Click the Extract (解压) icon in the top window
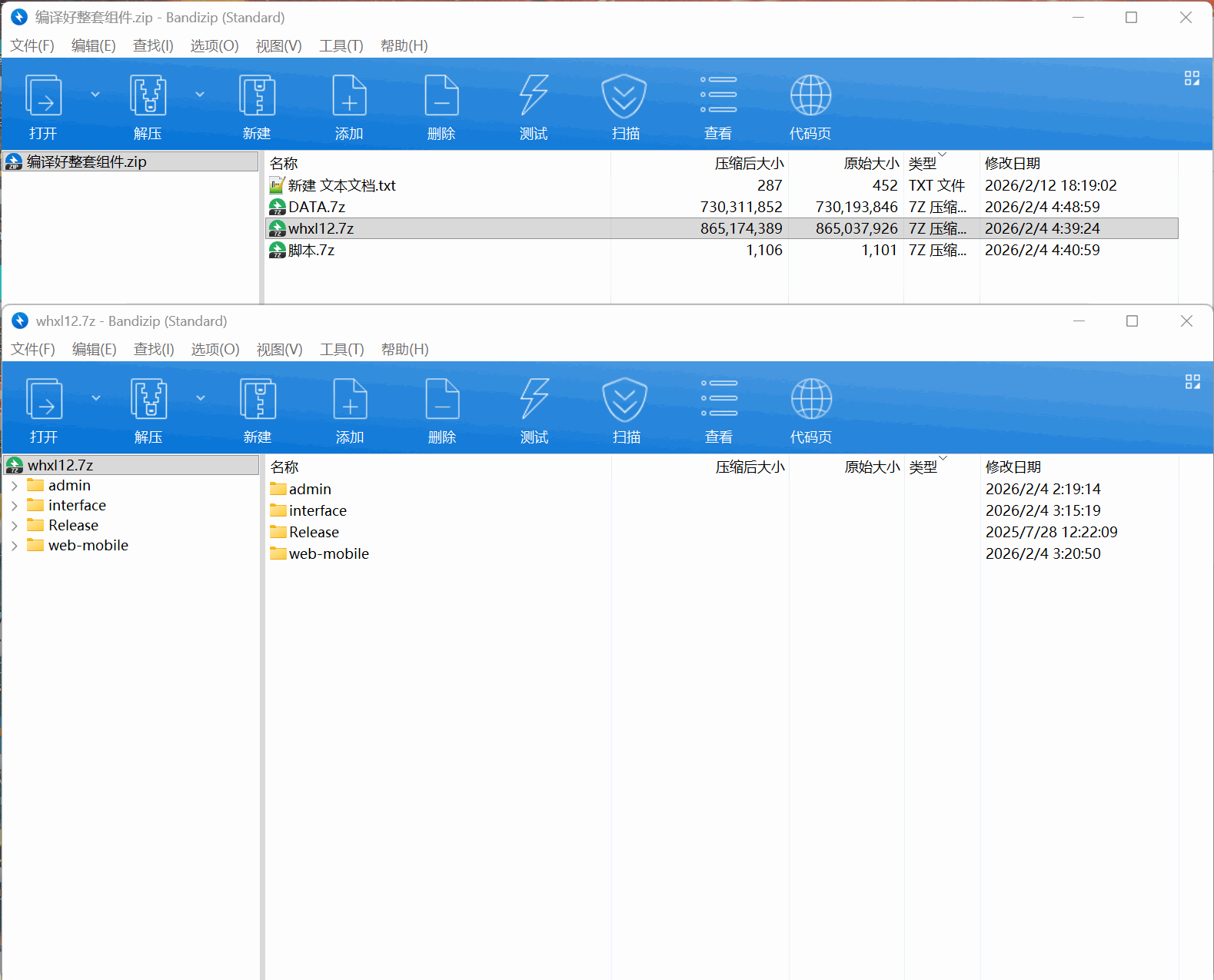Image resolution: width=1214 pixels, height=980 pixels. point(148,96)
